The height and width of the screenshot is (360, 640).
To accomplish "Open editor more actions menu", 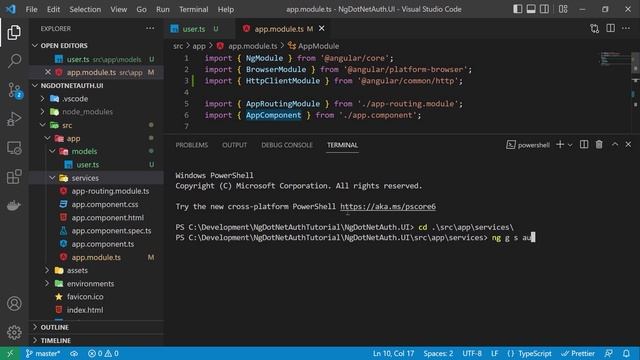I will [626, 28].
